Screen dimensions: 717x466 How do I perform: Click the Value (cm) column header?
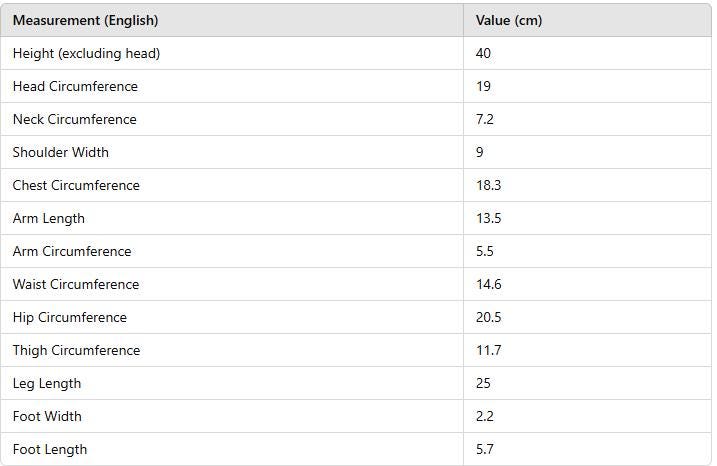click(x=509, y=20)
